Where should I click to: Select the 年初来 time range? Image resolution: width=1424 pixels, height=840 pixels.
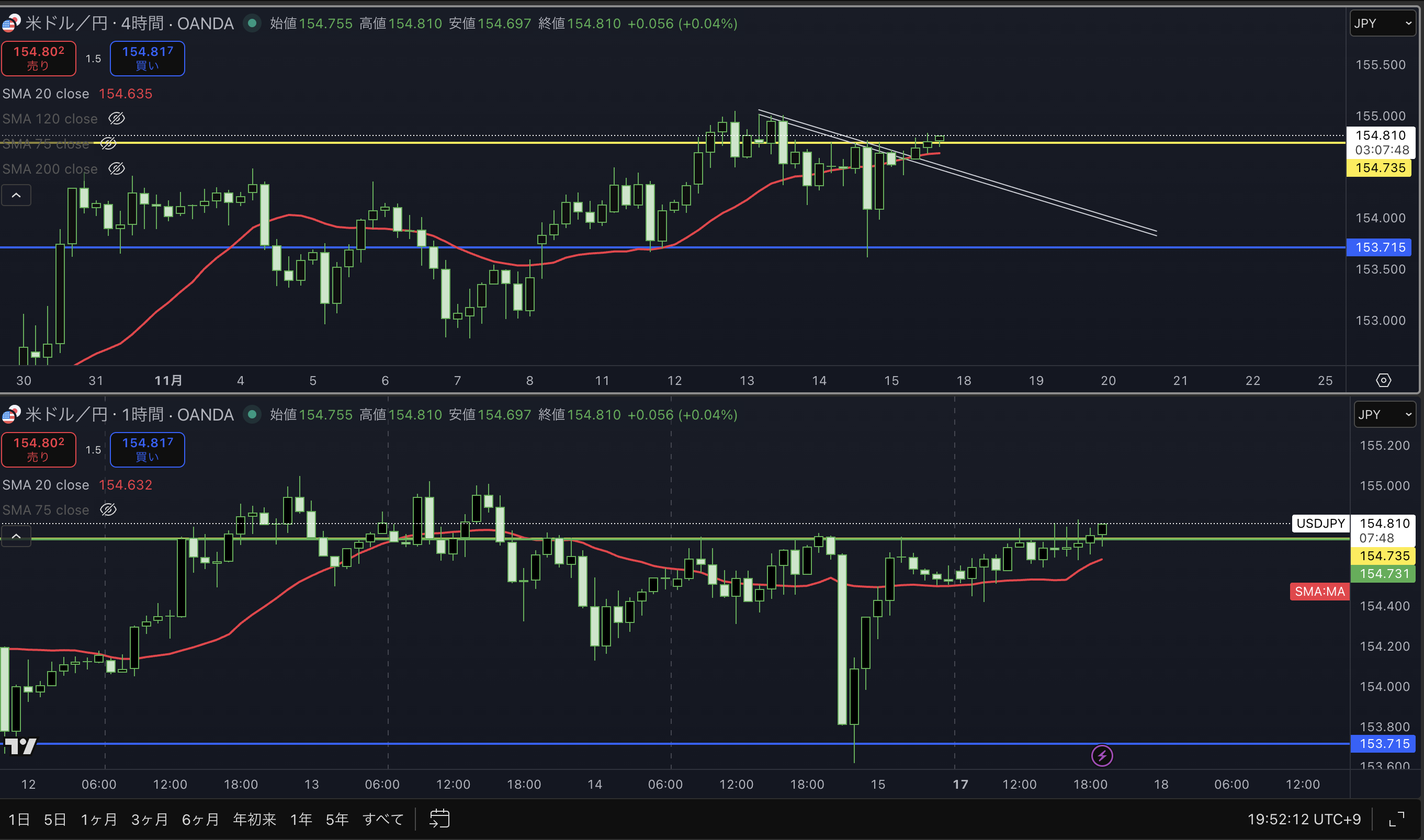click(x=254, y=819)
